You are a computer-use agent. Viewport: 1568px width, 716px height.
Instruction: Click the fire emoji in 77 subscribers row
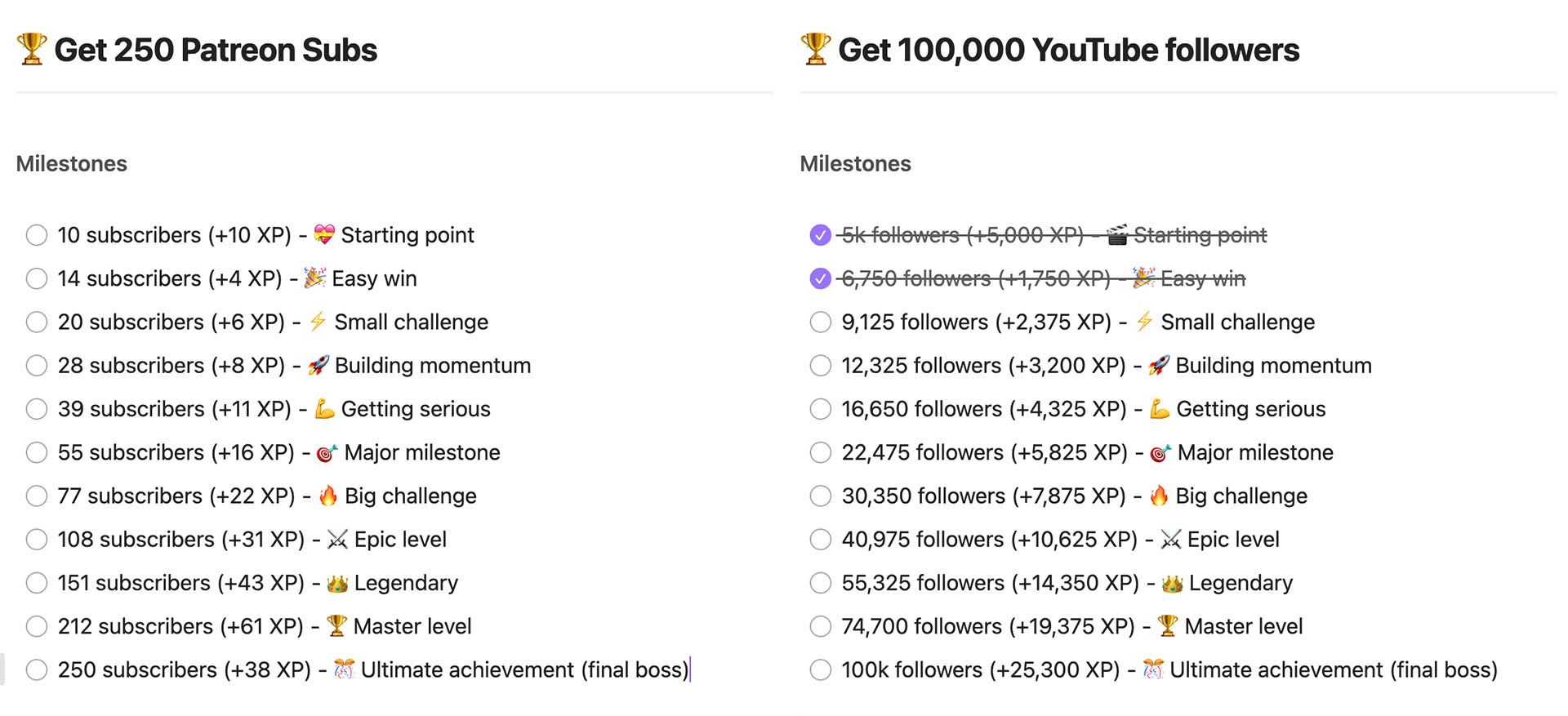(328, 496)
